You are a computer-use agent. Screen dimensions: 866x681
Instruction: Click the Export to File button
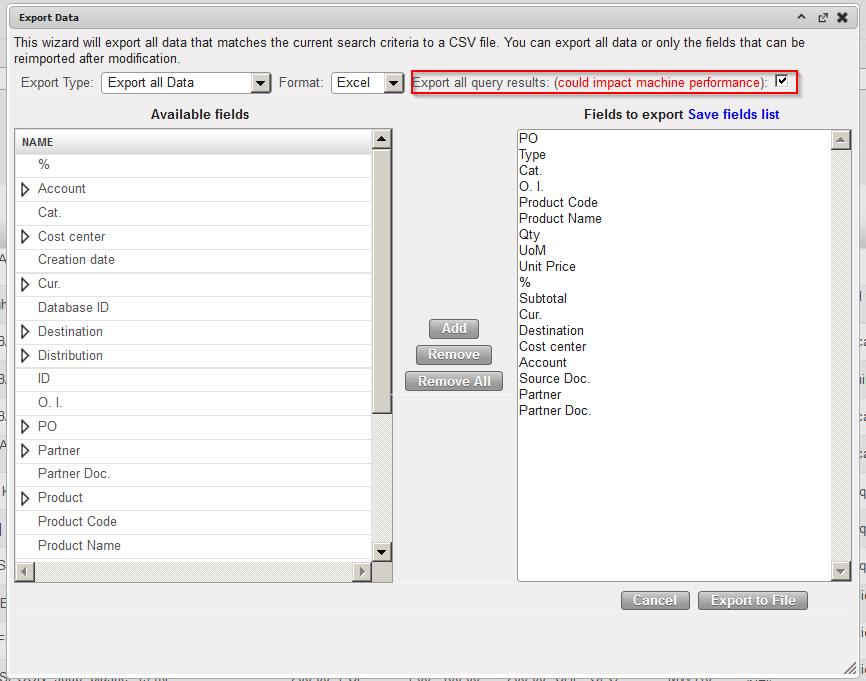[x=752, y=600]
